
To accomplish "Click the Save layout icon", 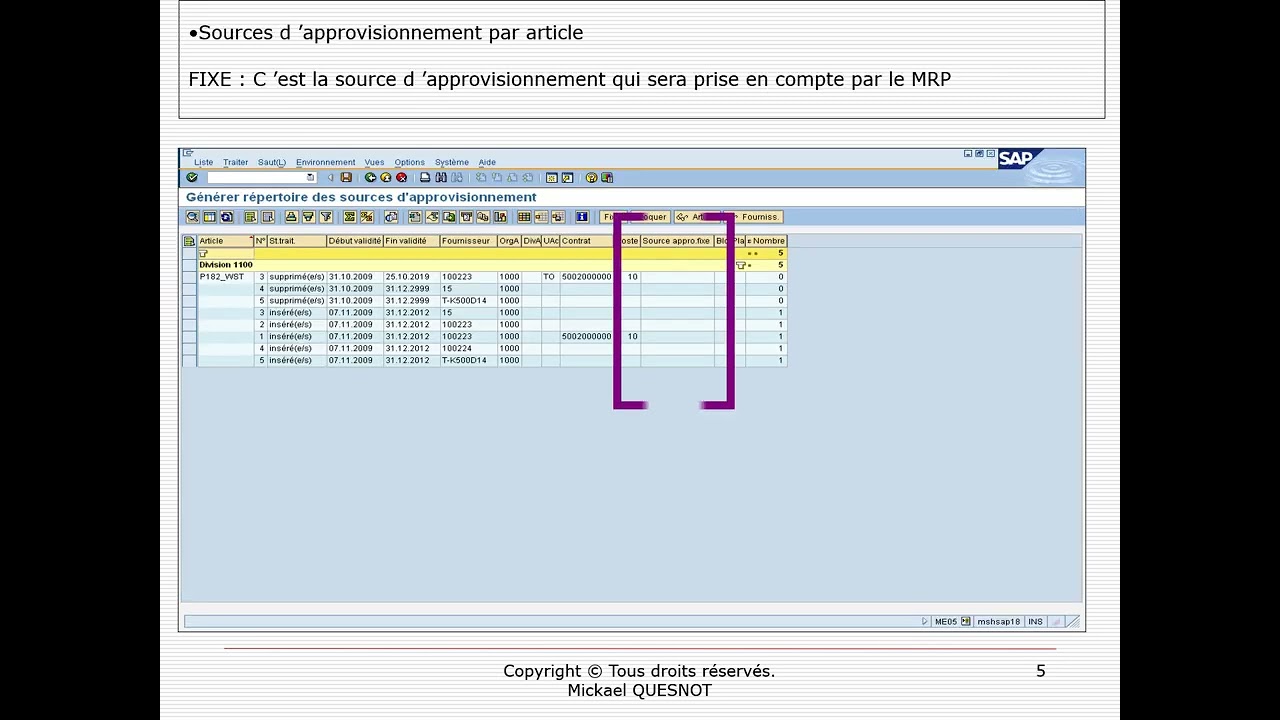I will pos(558,217).
